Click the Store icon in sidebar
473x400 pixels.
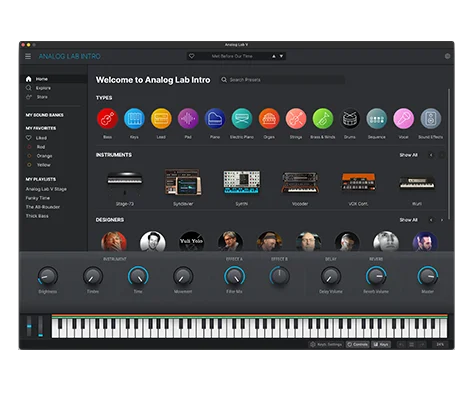click(x=29, y=97)
